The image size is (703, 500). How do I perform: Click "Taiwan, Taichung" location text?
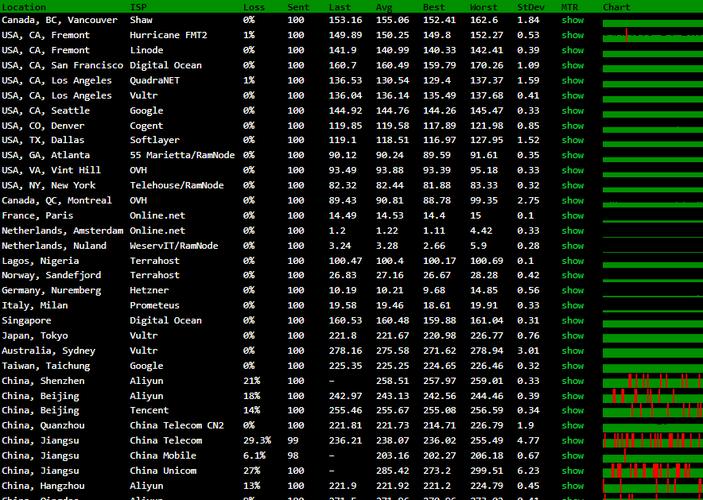[x=46, y=366]
